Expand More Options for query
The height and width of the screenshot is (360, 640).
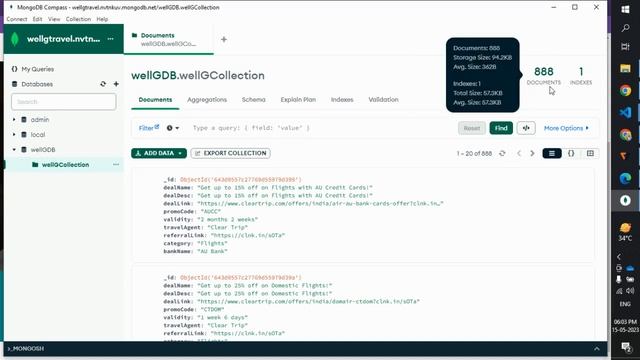coord(566,128)
